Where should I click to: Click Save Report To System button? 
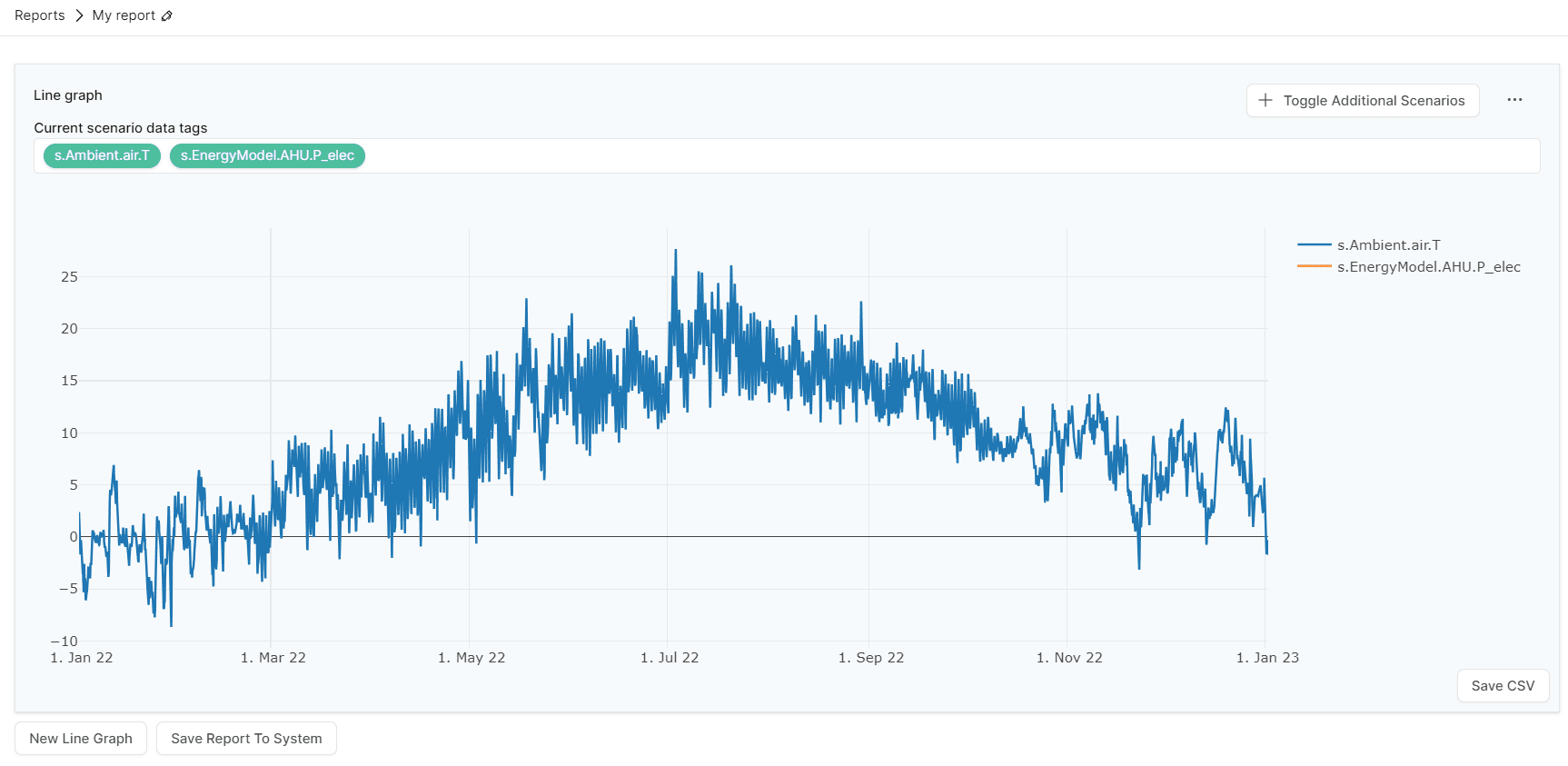click(x=246, y=739)
